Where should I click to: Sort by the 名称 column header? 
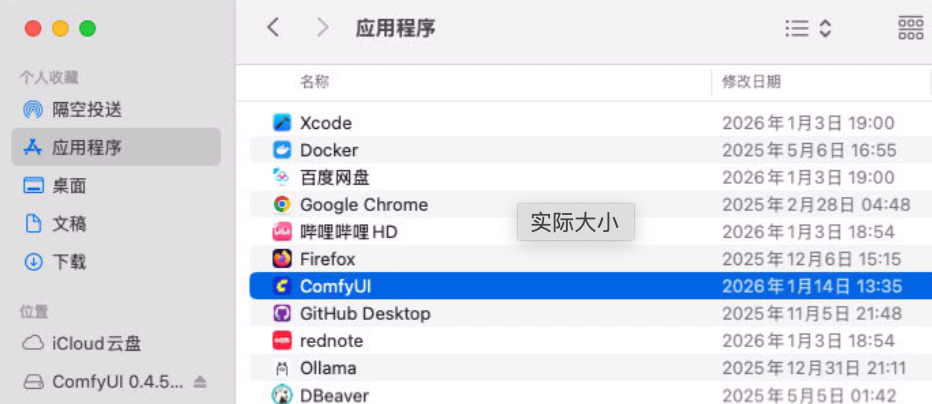pyautogui.click(x=314, y=82)
